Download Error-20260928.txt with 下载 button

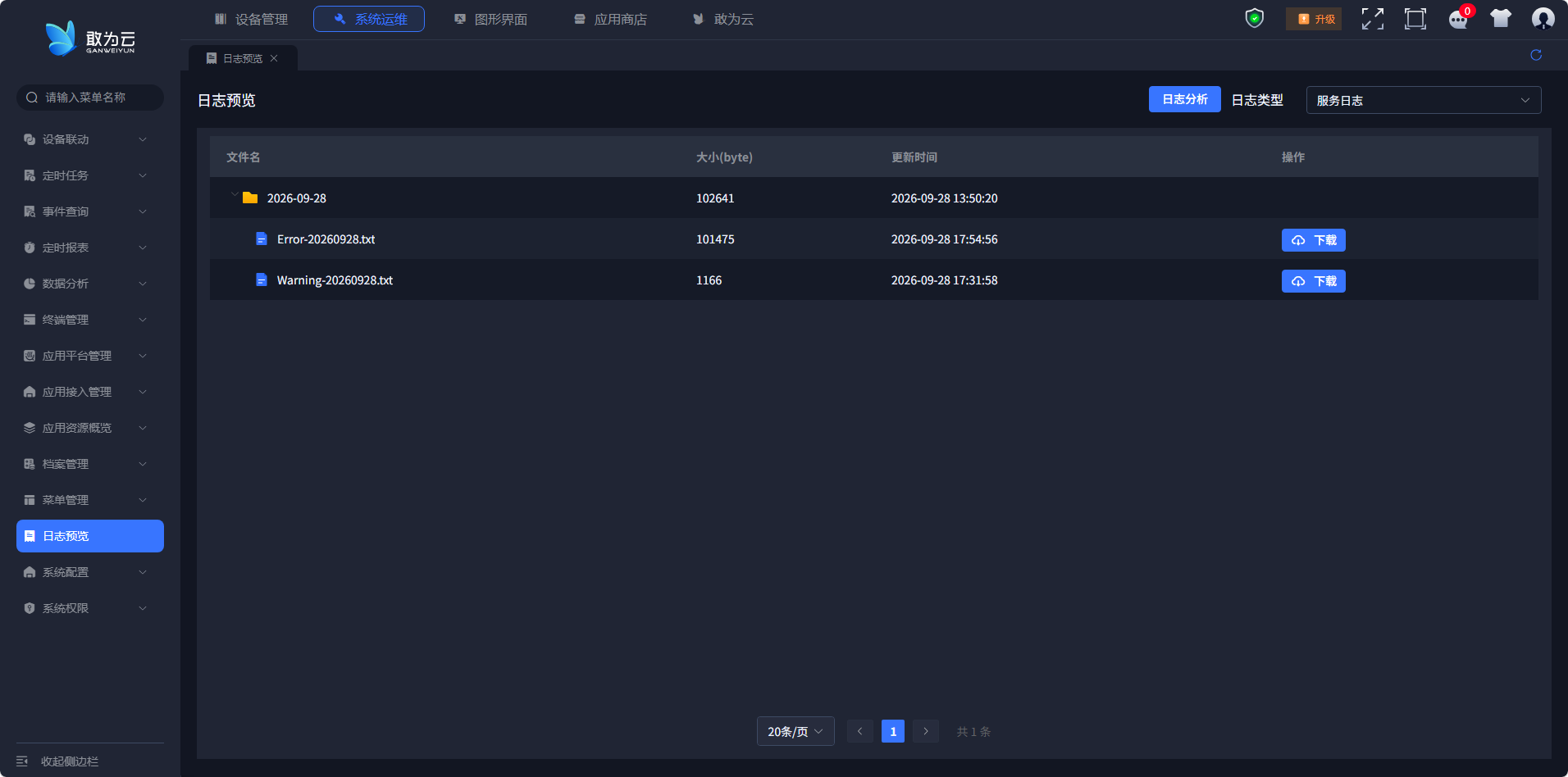(1314, 240)
